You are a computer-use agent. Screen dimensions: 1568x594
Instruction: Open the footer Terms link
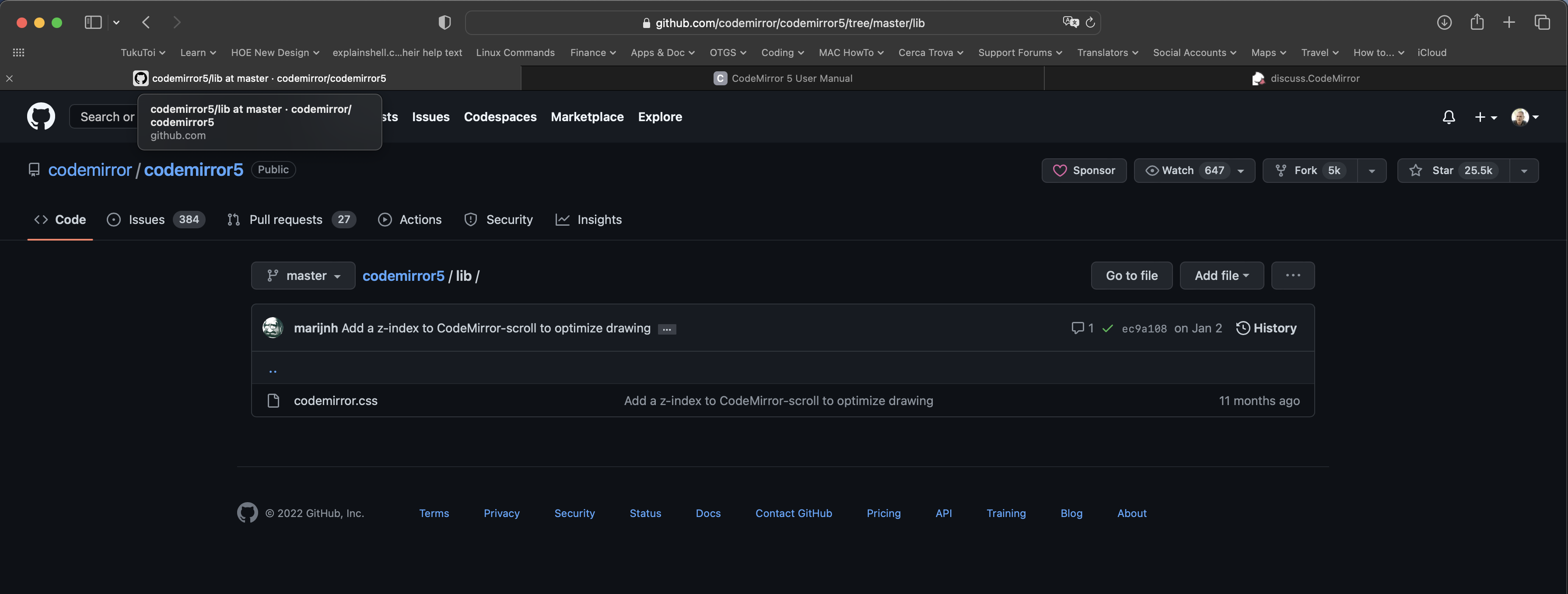[434, 513]
